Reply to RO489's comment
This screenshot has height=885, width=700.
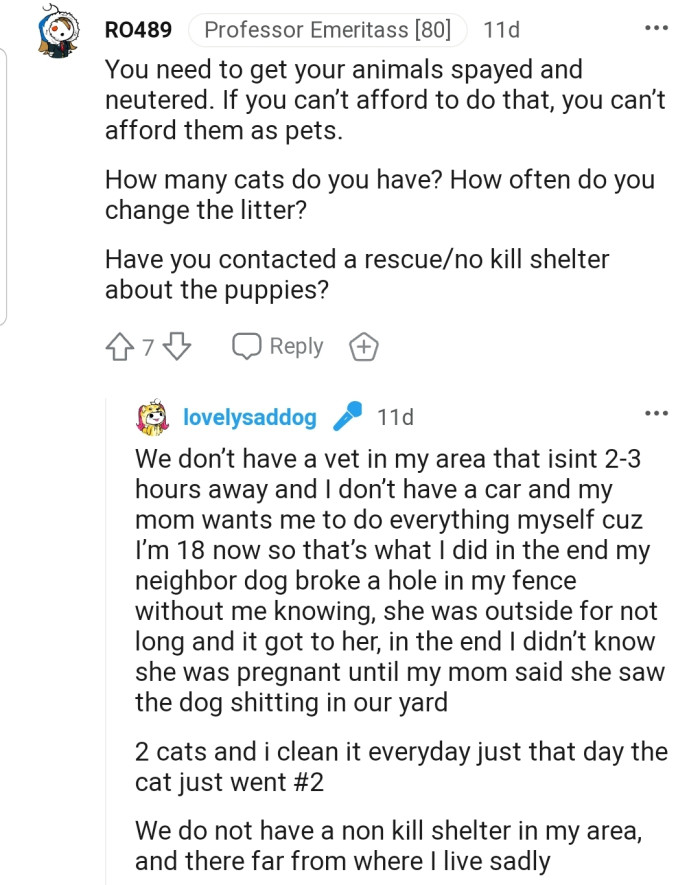pyautogui.click(x=278, y=346)
